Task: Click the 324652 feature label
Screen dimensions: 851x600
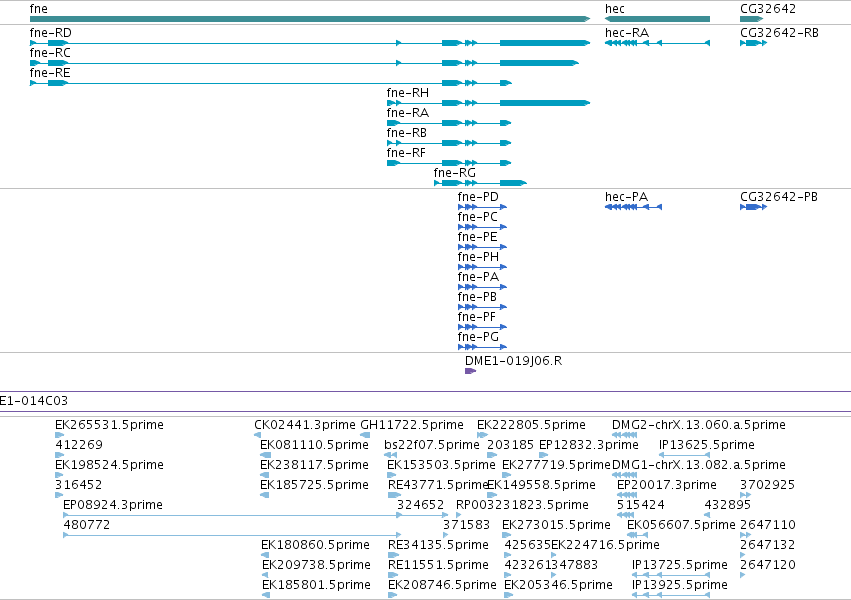Action: click(x=421, y=505)
